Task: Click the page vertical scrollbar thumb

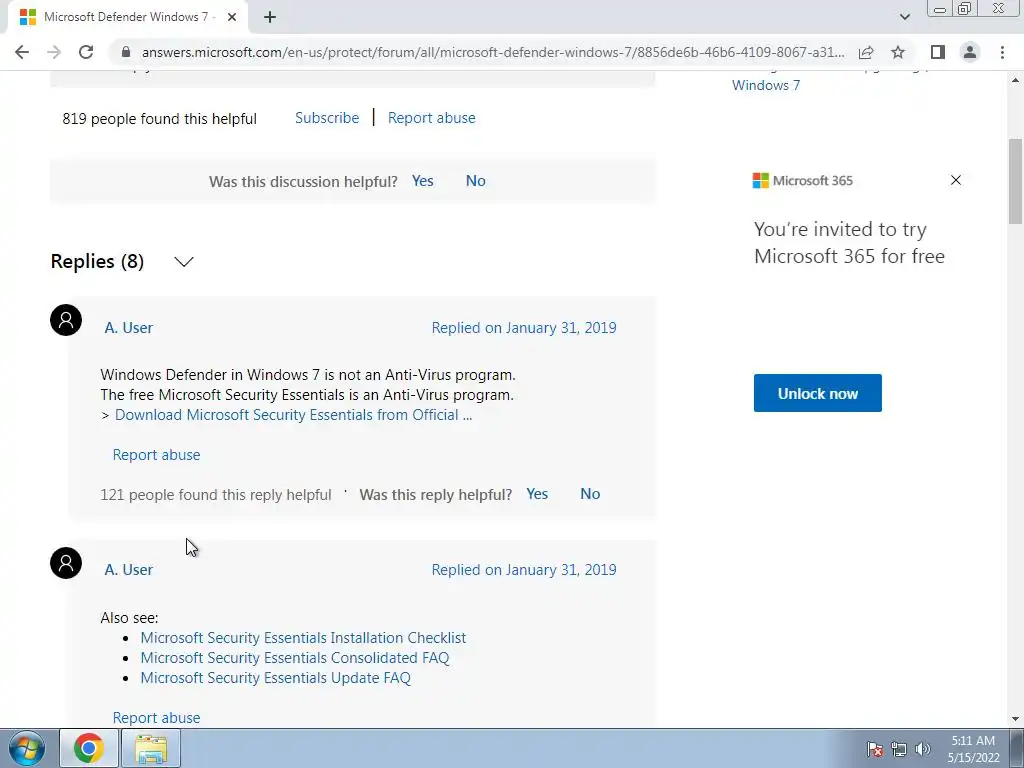Action: click(x=1015, y=182)
